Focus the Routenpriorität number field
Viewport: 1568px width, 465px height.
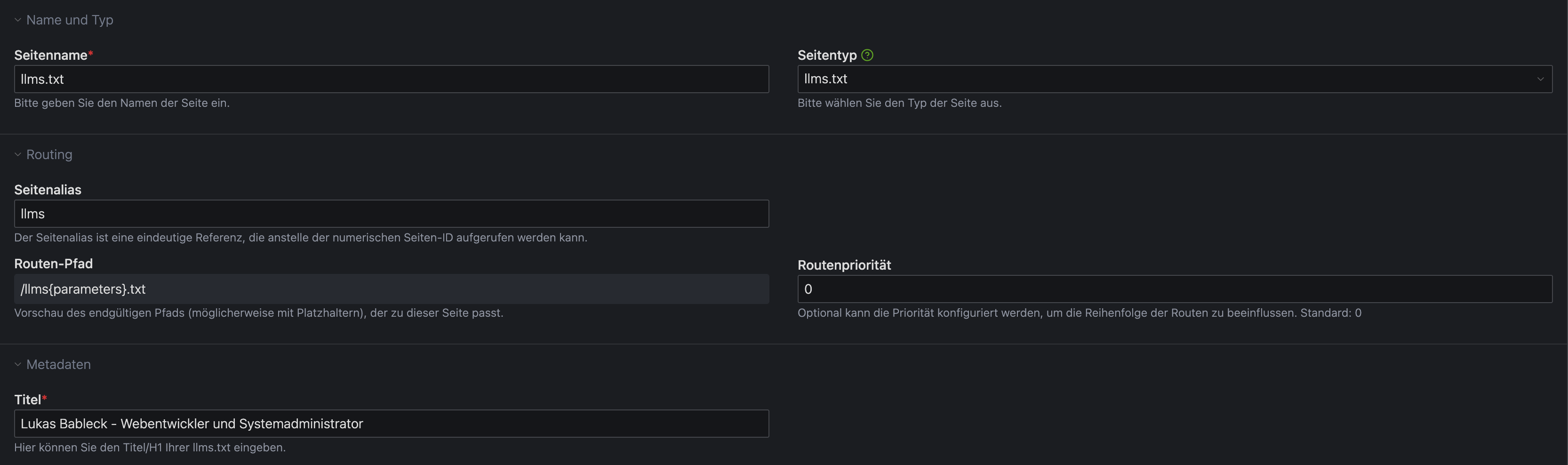[x=1174, y=289]
